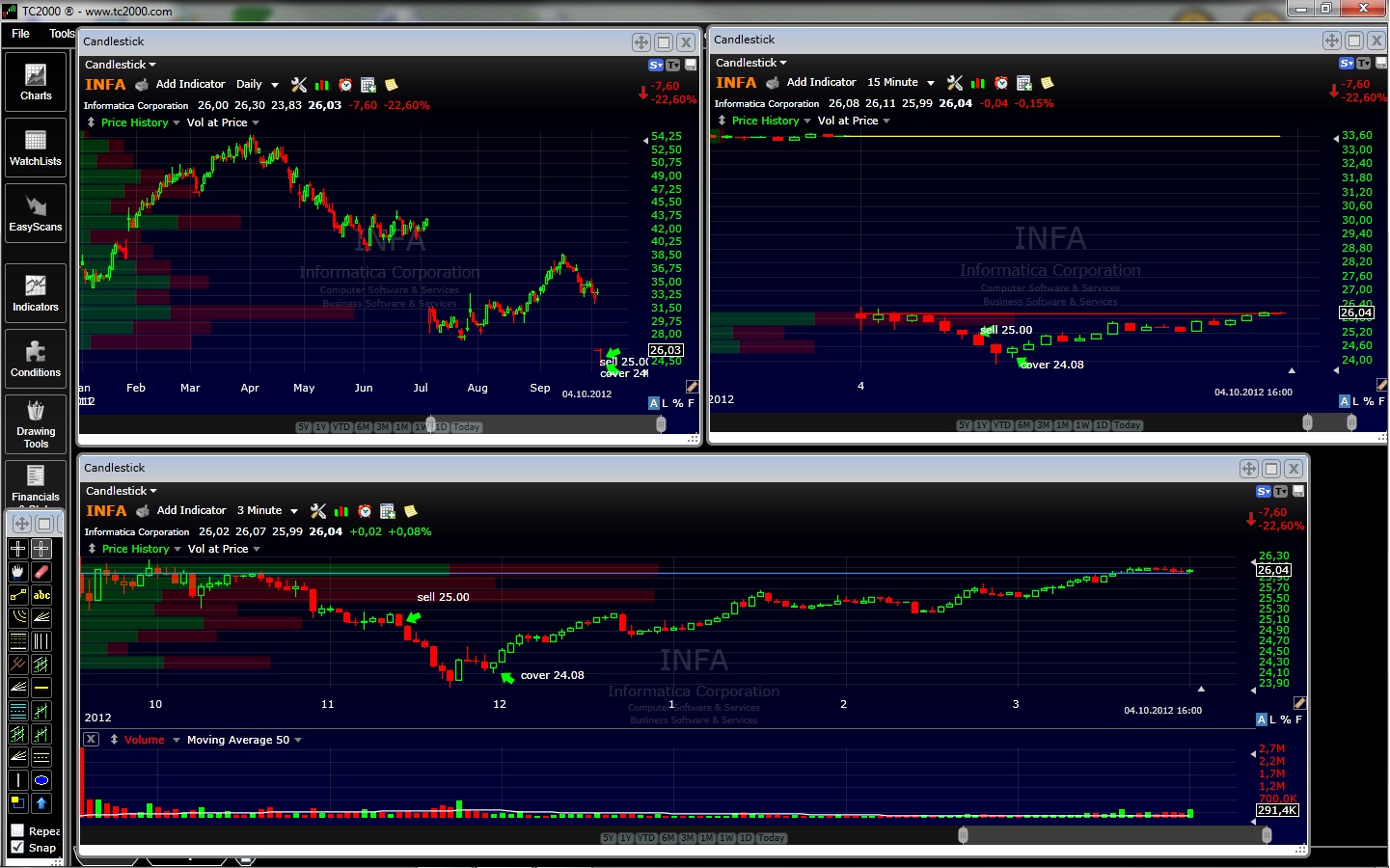Disable the Snap checkbox
This screenshot has width=1390, height=868.
17,847
